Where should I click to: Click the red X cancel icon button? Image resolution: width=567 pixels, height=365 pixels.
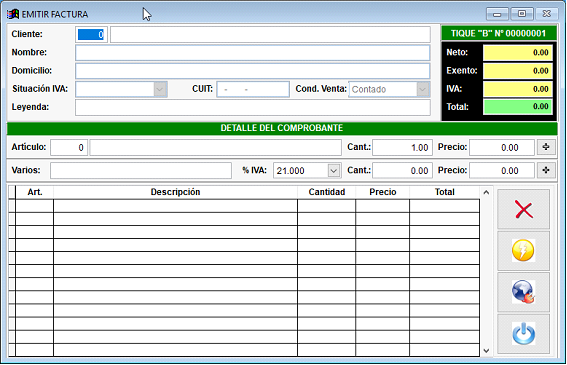tap(523, 209)
